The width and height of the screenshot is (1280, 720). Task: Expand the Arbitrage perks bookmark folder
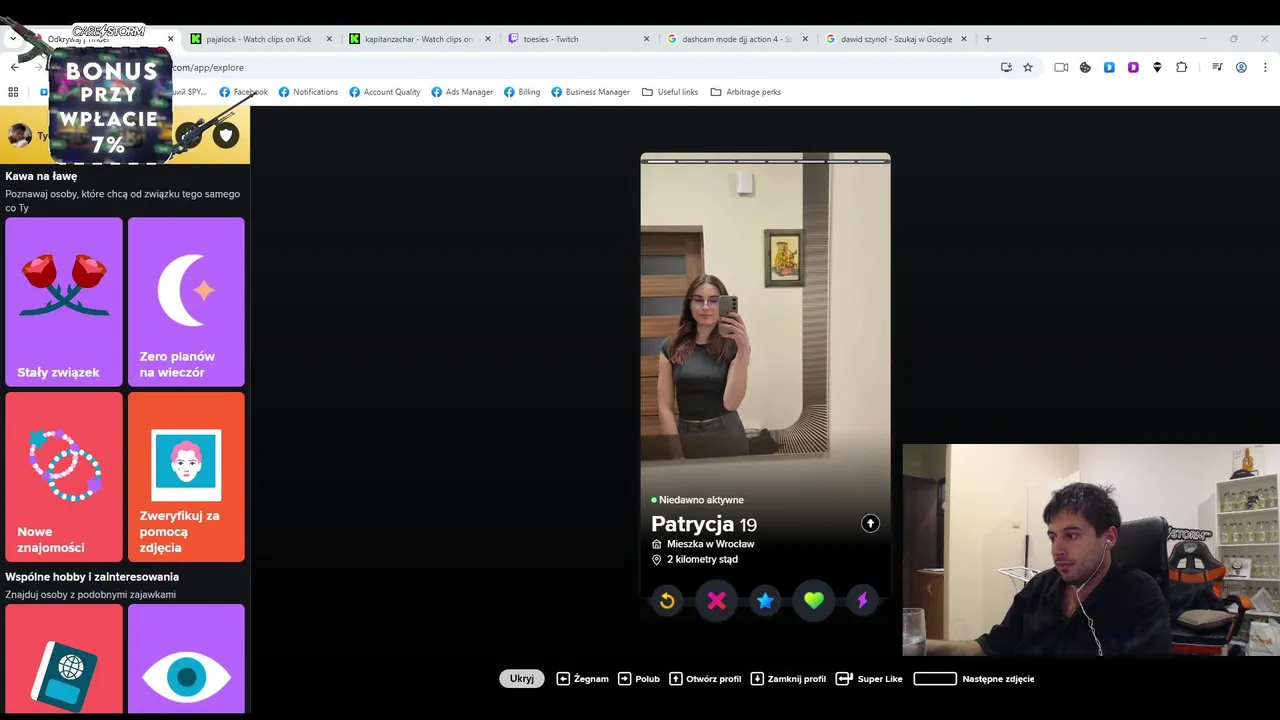745,91
